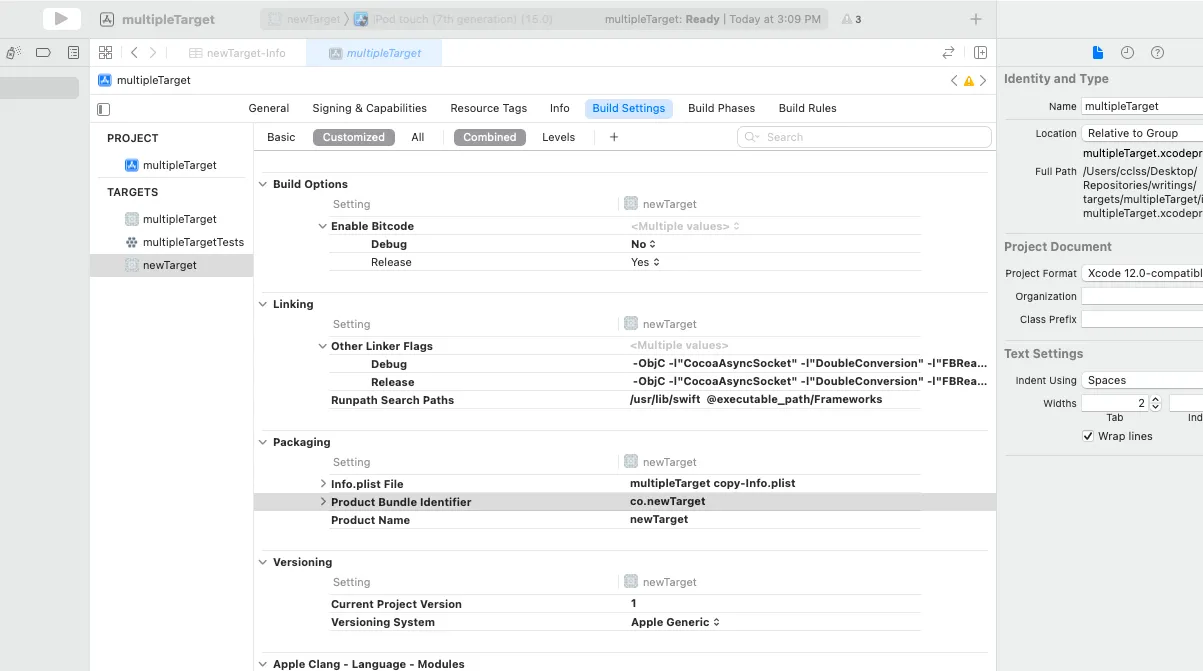Show Customized build settings

point(354,137)
